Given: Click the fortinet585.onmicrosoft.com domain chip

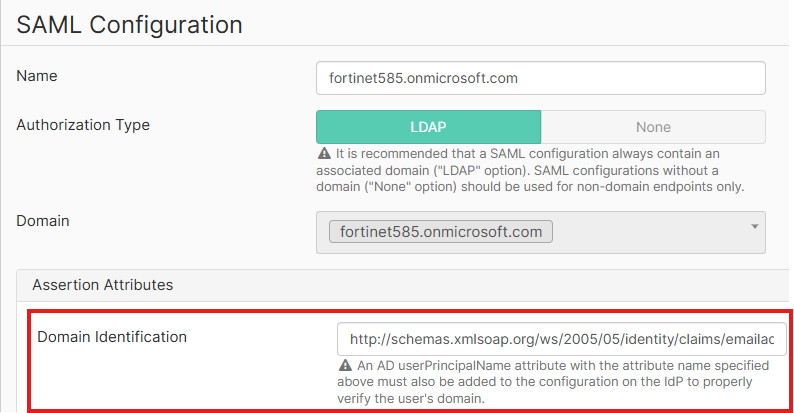Looking at the screenshot, I should pos(440,232).
